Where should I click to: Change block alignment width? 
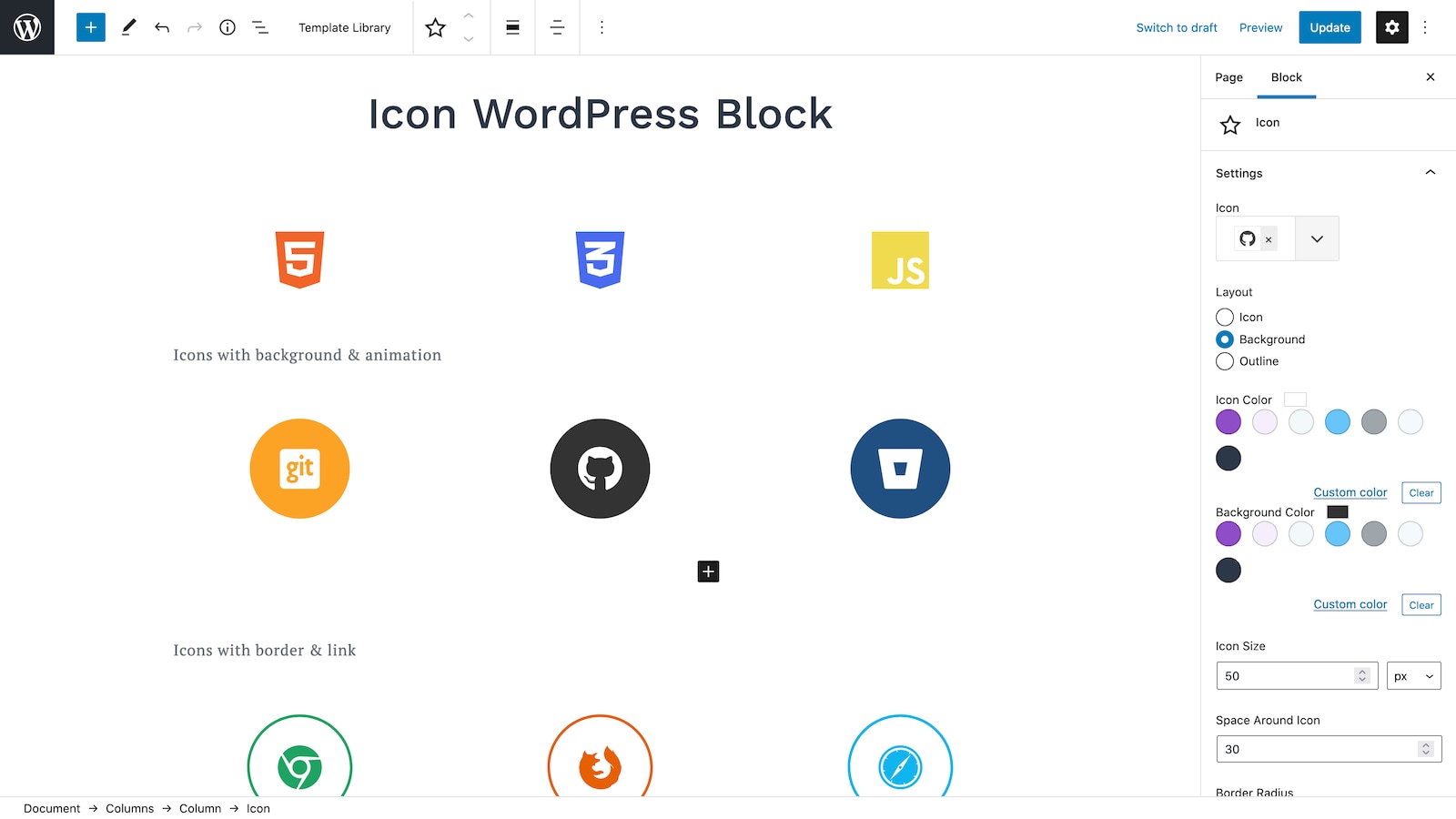[x=513, y=27]
